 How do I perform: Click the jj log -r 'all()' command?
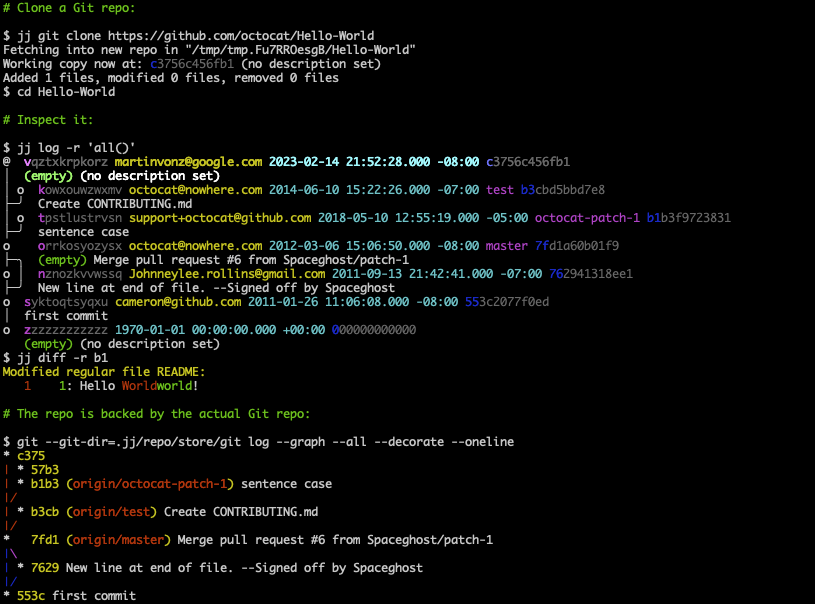pos(76,148)
